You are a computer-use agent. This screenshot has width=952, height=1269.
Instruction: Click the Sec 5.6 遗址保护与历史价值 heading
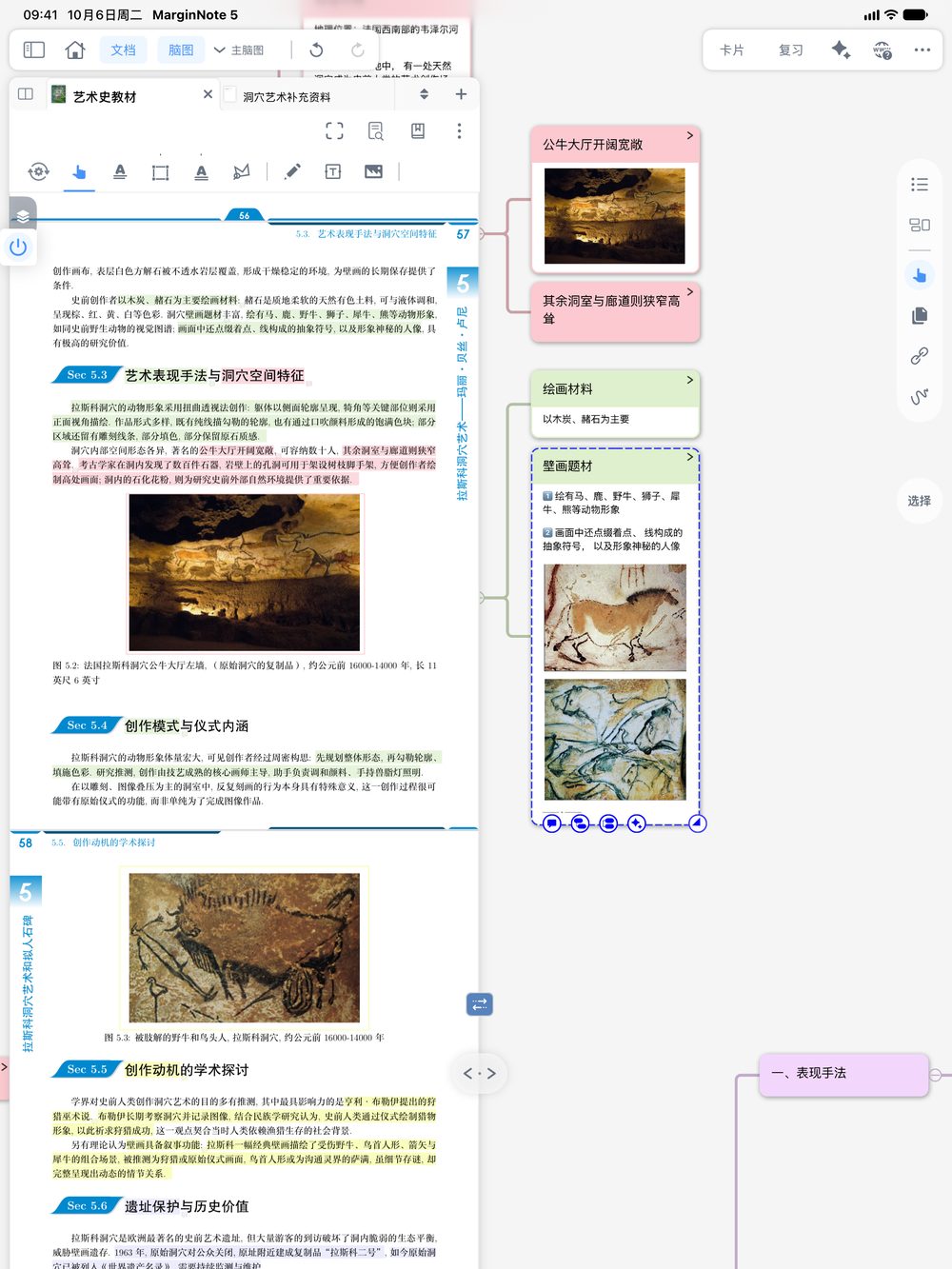point(151,1206)
